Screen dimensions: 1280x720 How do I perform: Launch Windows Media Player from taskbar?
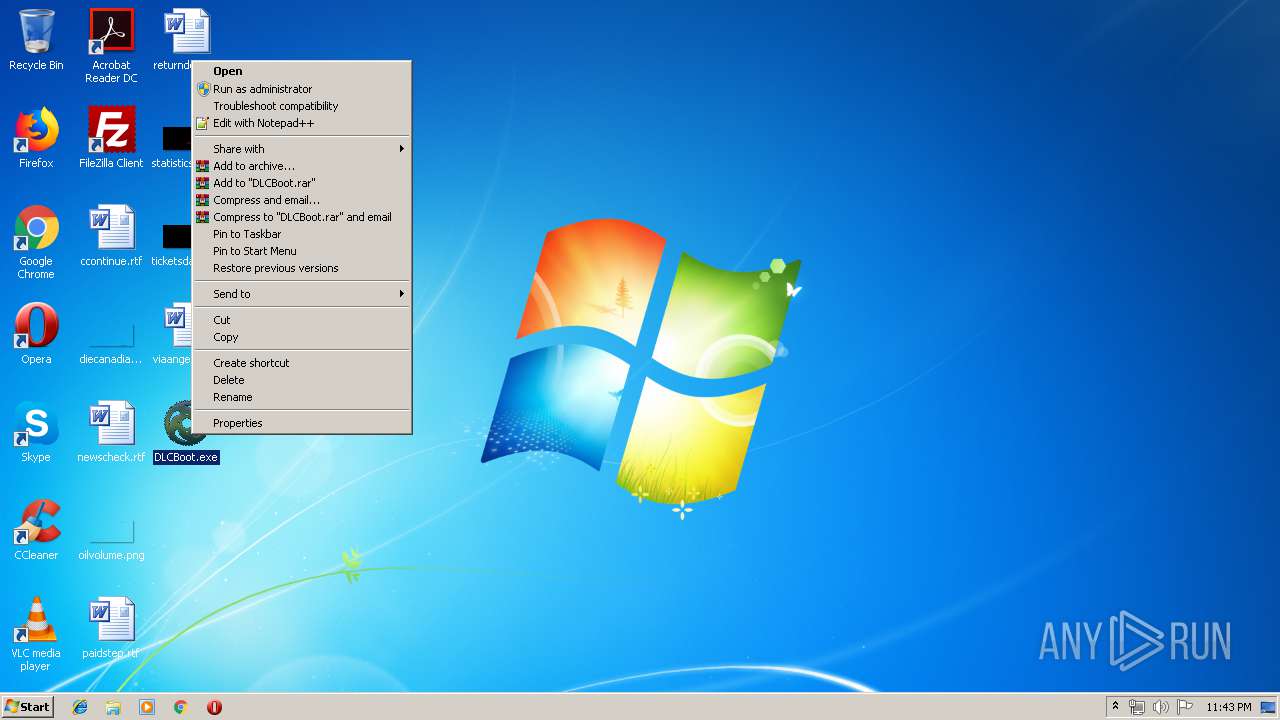147,707
